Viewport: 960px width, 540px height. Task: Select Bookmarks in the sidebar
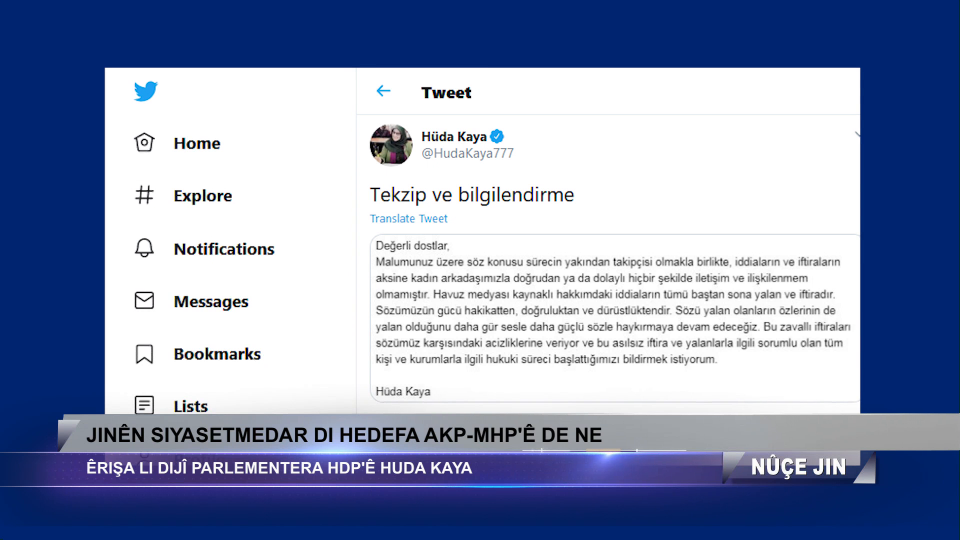[x=217, y=354]
